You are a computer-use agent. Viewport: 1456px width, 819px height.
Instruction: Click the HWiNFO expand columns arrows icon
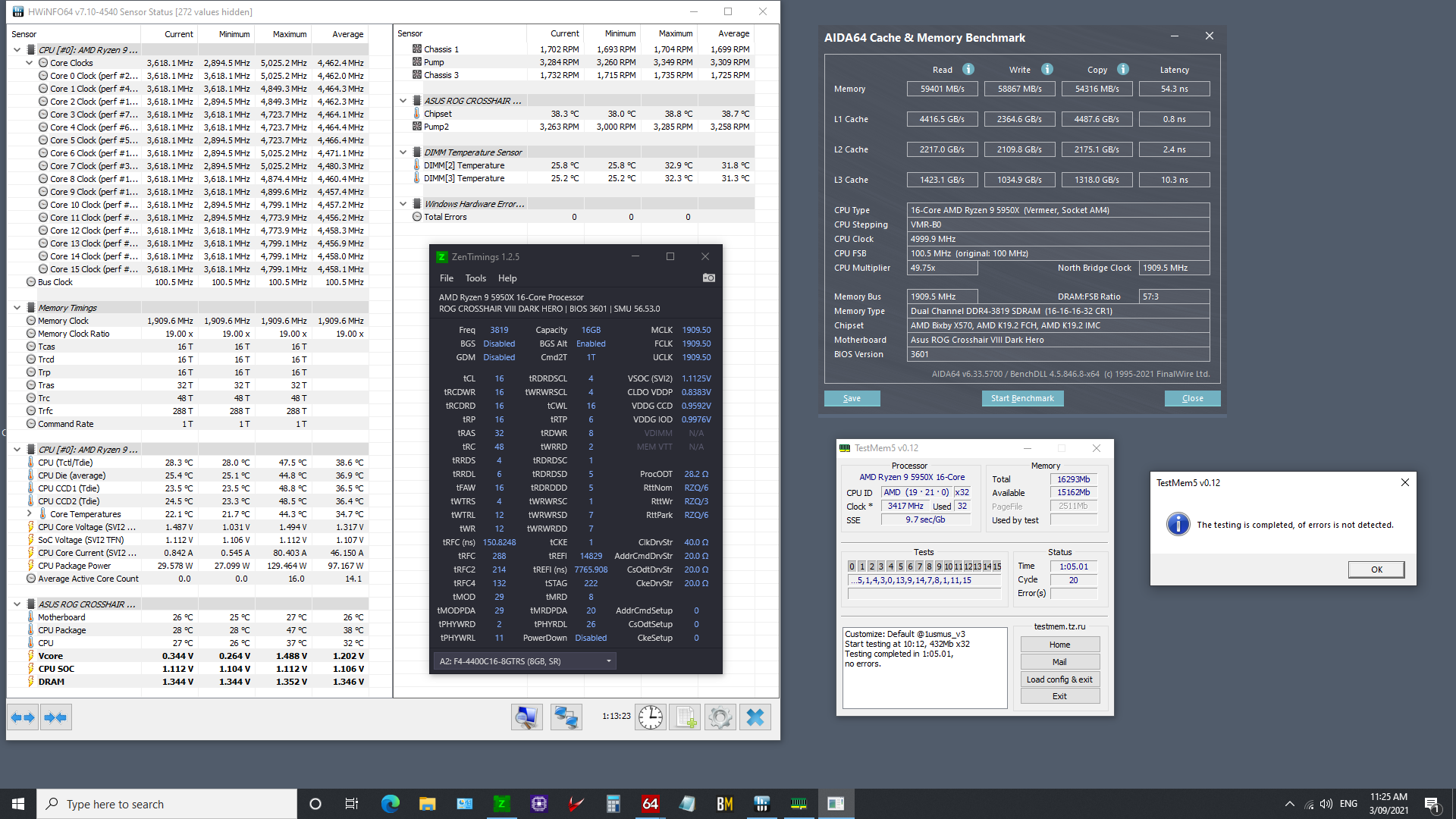point(24,717)
